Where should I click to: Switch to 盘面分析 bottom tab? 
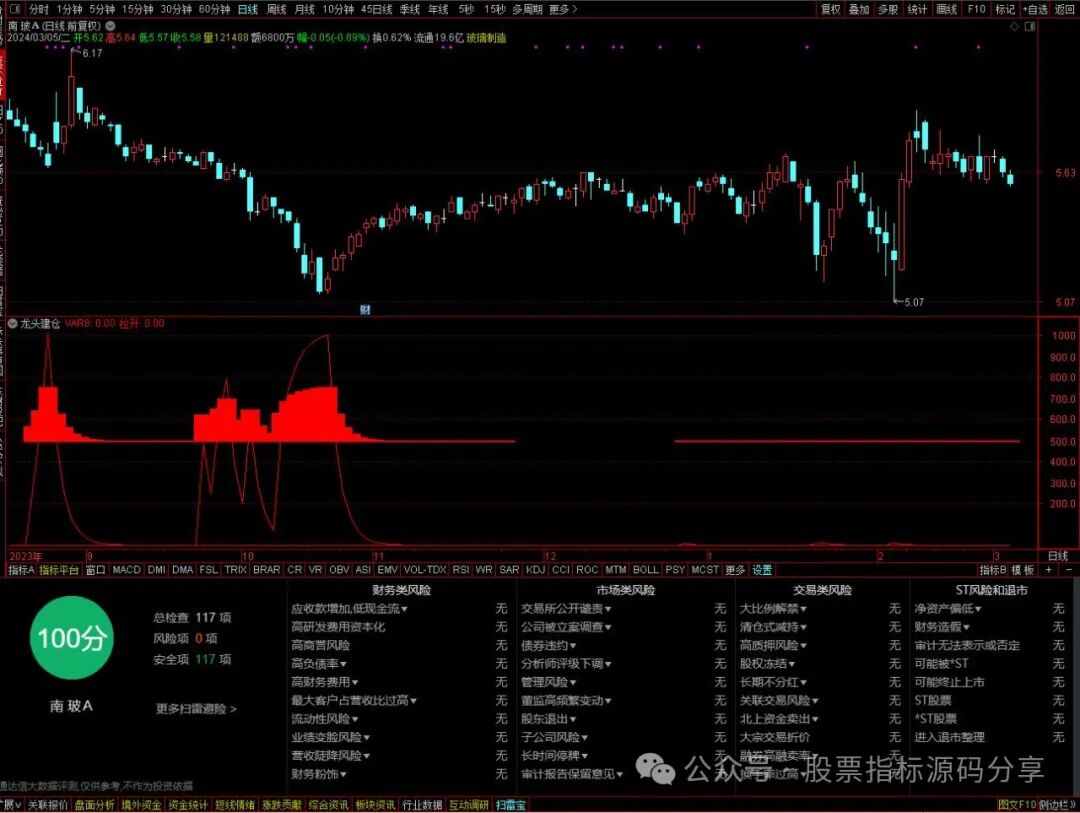pyautogui.click(x=94, y=805)
